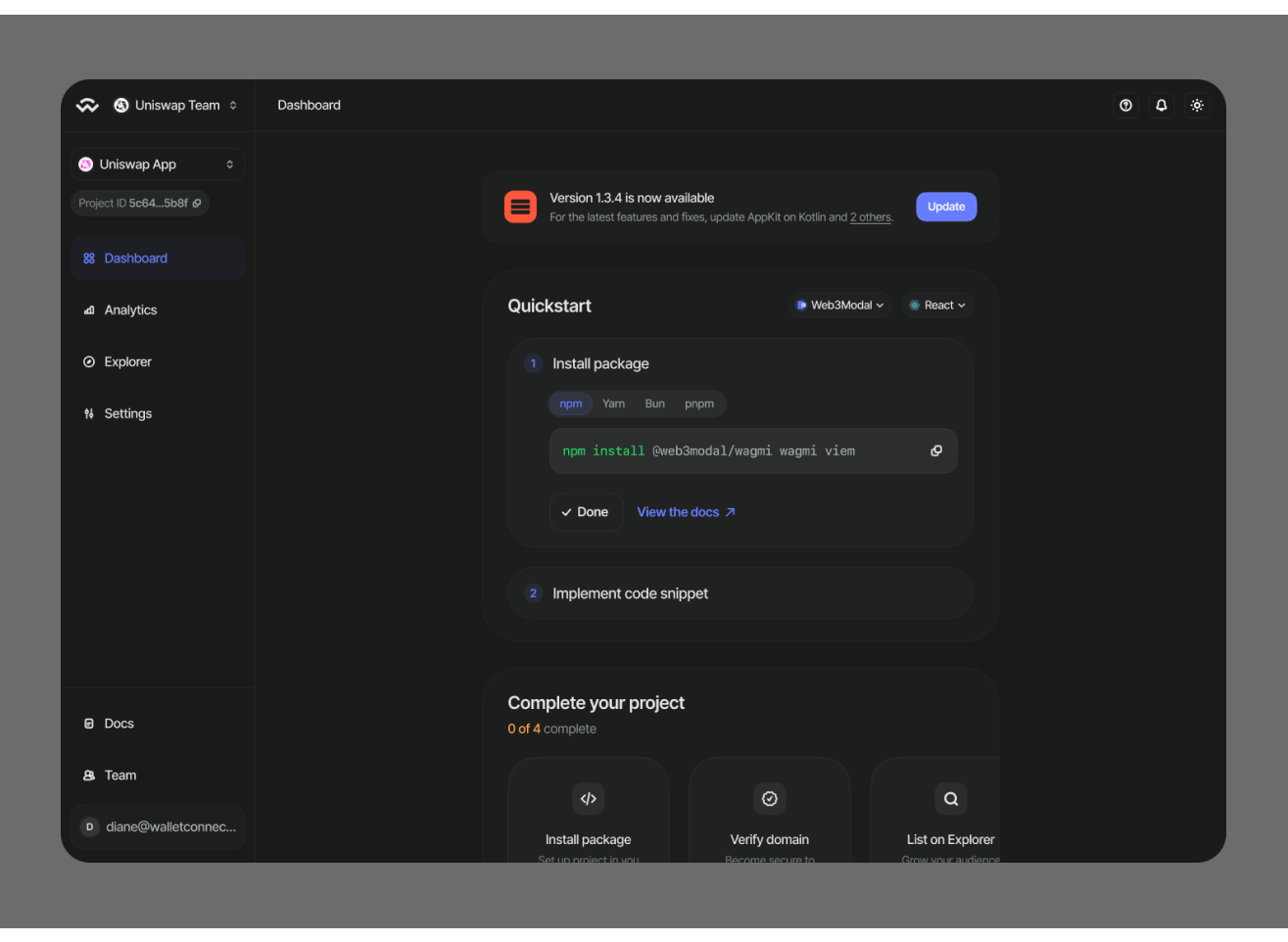
Task: Open the help question mark icon
Action: pos(1125,106)
